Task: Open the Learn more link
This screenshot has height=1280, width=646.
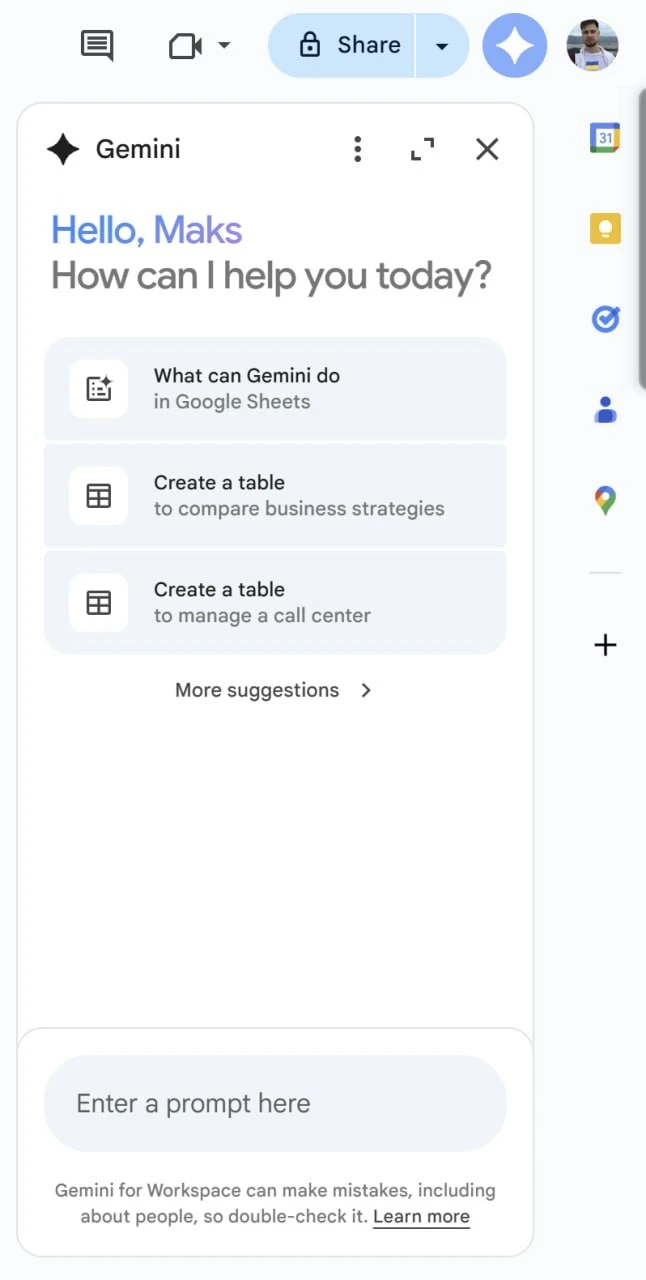Action: (421, 1217)
